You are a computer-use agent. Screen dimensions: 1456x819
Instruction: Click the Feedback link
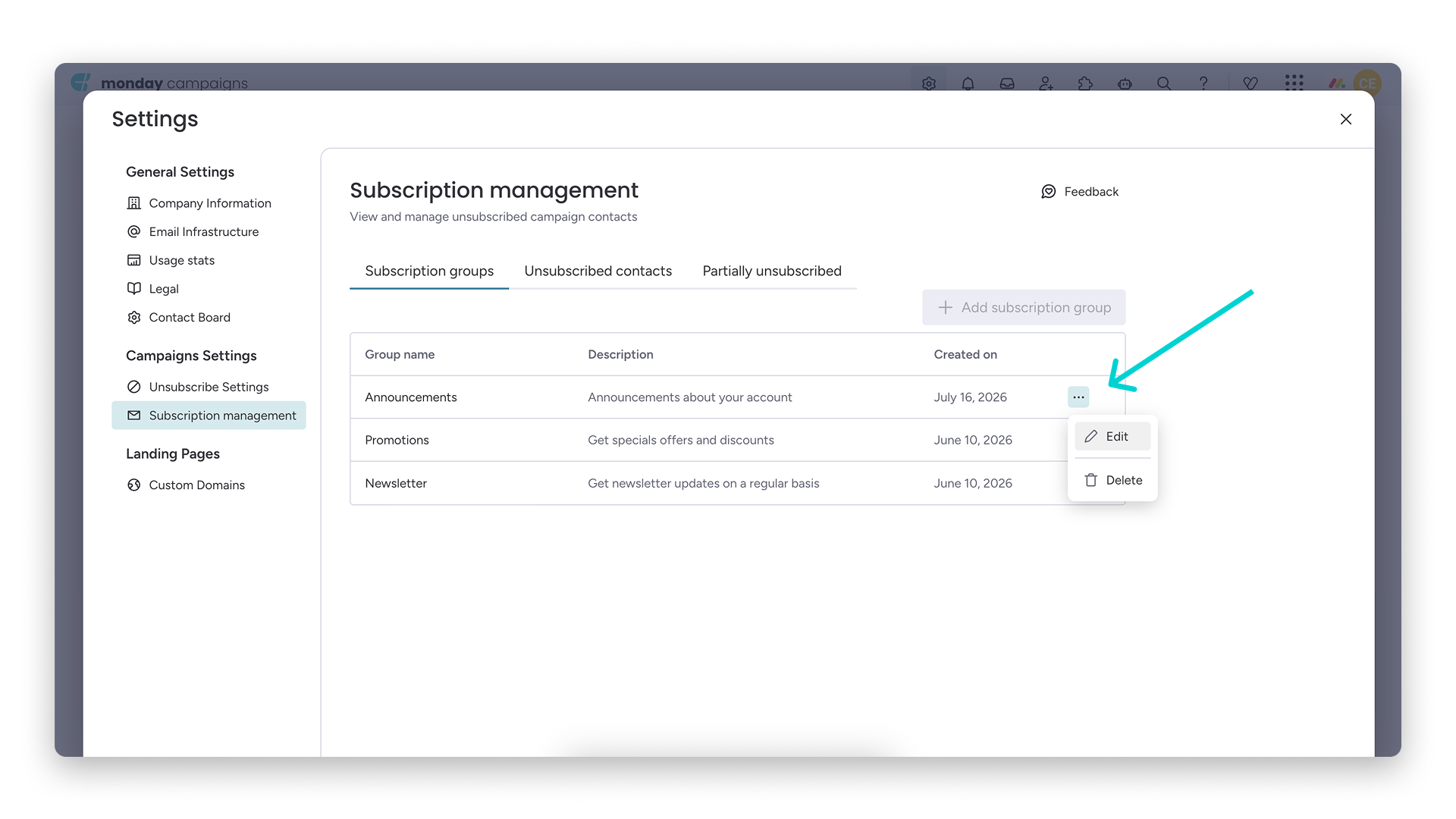[1080, 192]
